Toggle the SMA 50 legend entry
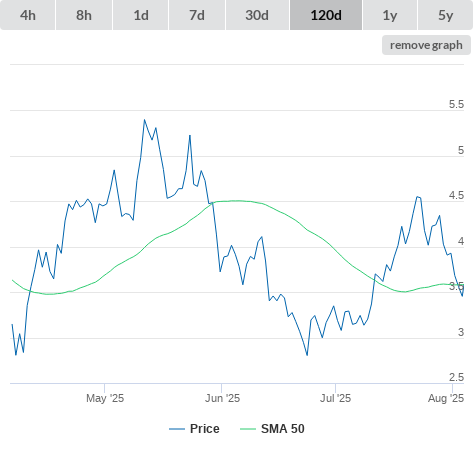 [x=272, y=429]
